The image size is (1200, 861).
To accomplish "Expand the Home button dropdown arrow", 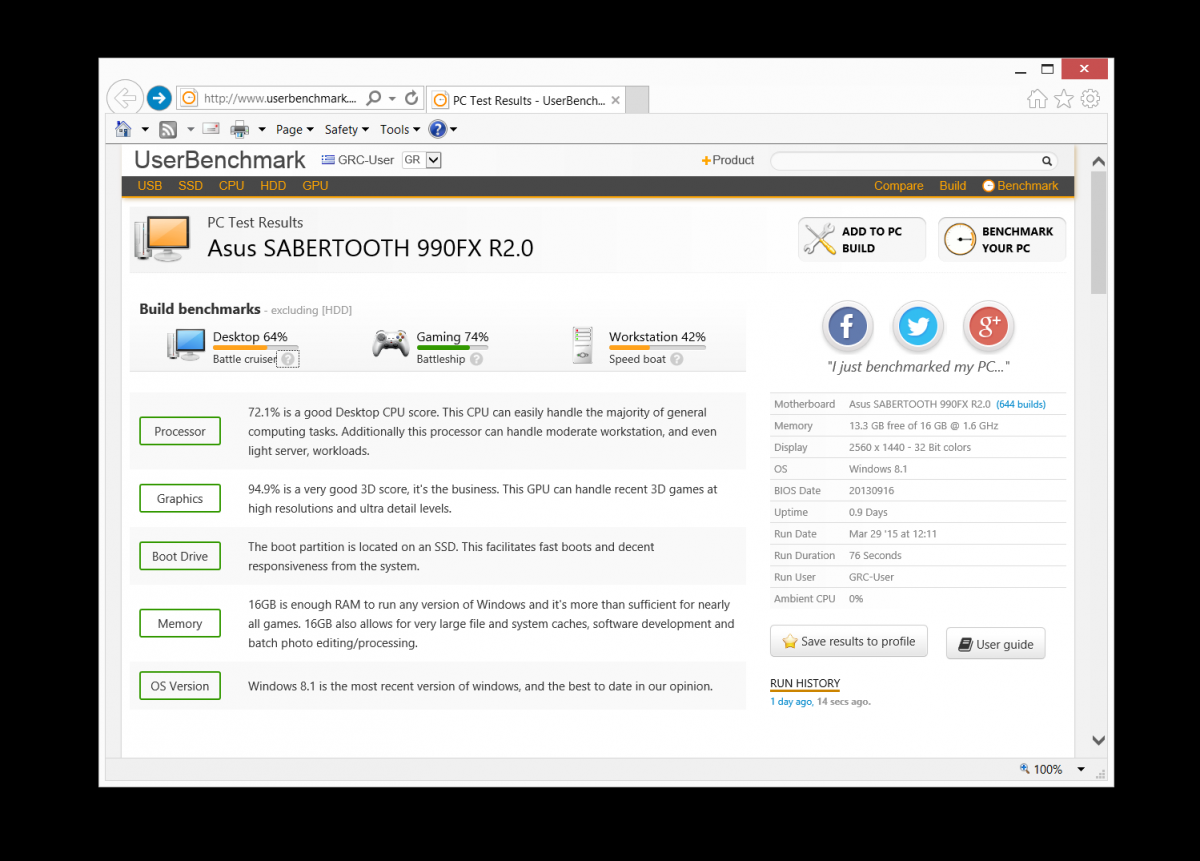I will click(145, 129).
